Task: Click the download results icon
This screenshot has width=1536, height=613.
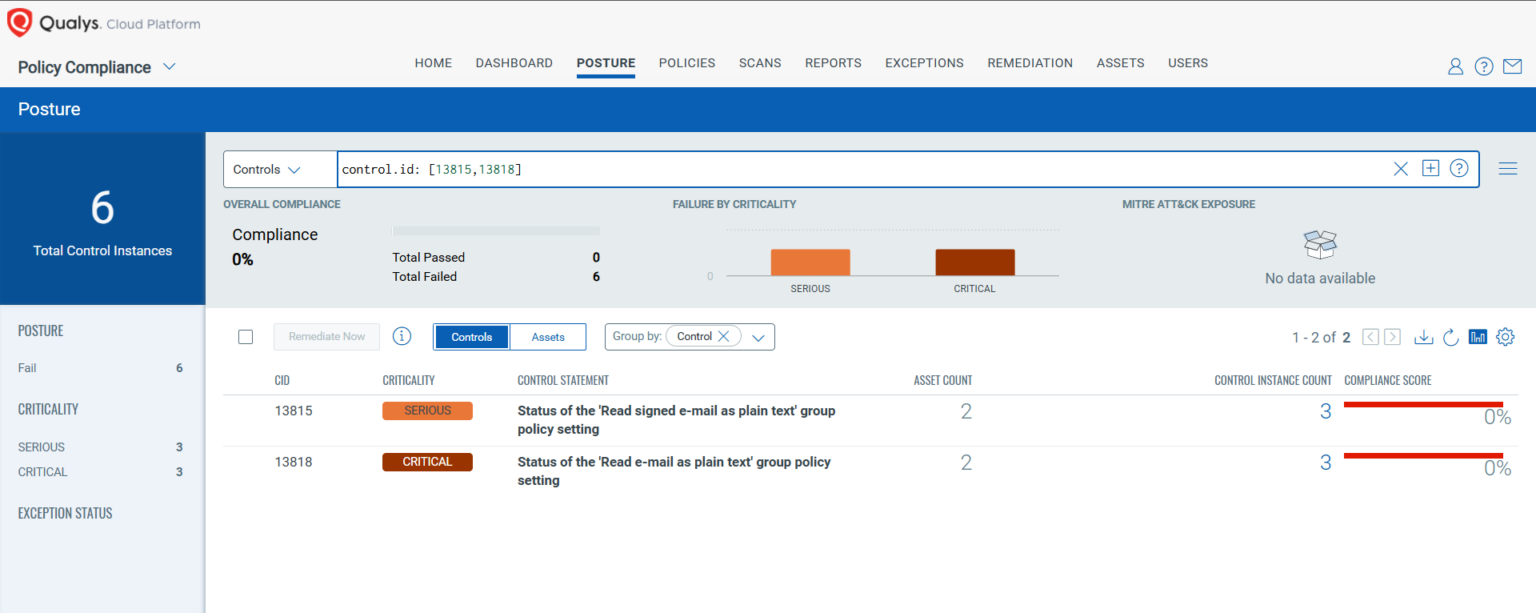Action: [x=1423, y=337]
